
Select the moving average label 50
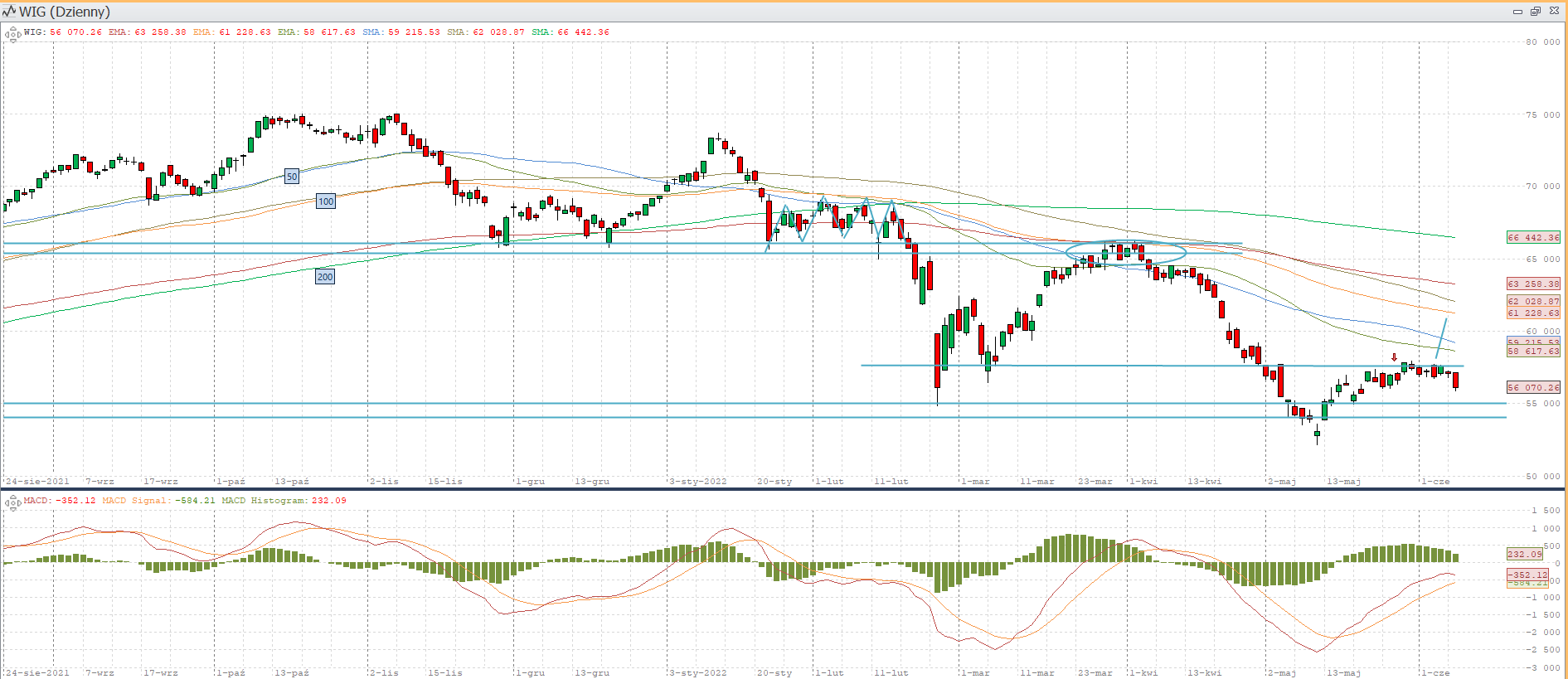(292, 177)
